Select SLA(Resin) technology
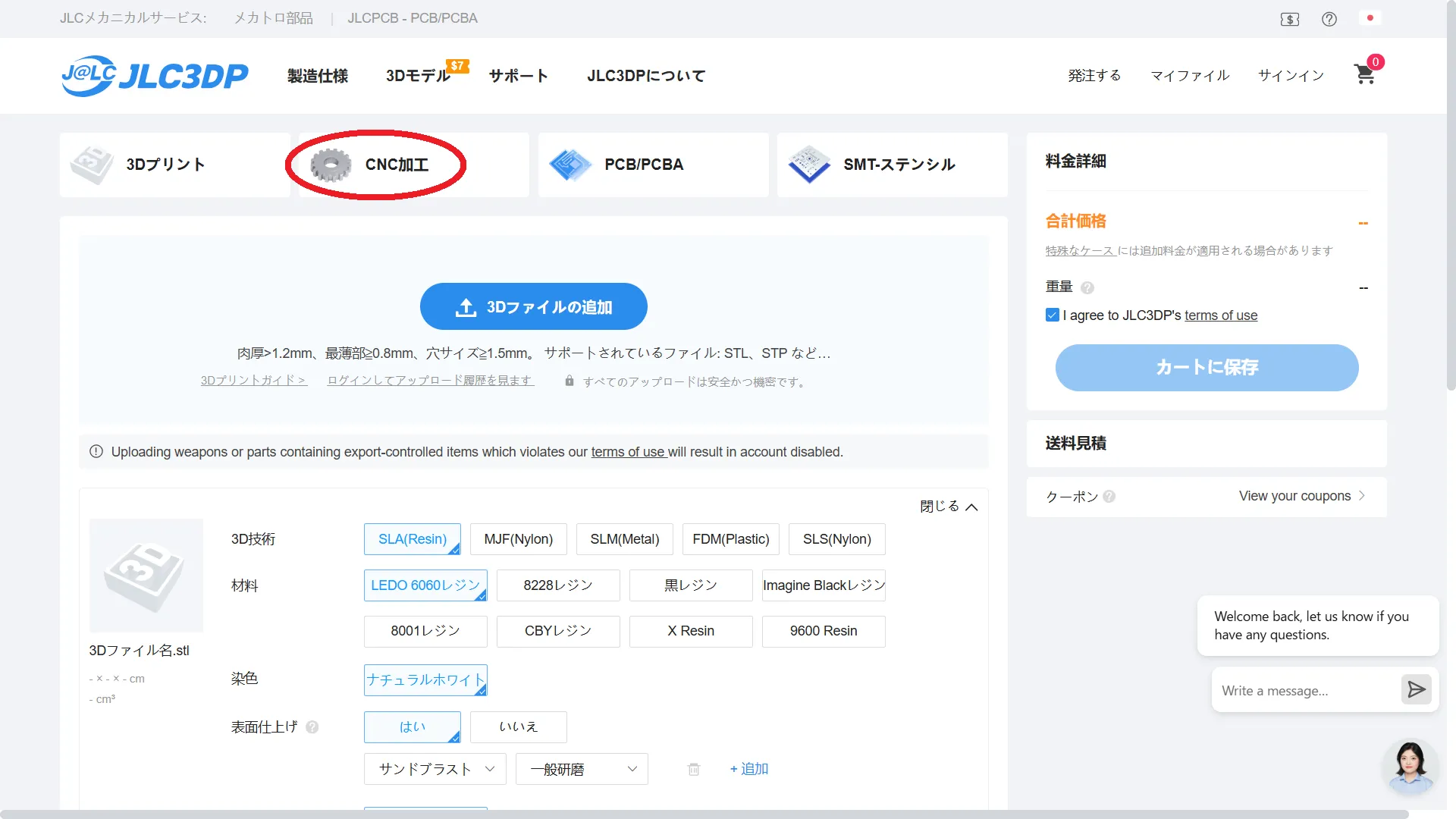The height and width of the screenshot is (819, 1456). click(x=413, y=539)
